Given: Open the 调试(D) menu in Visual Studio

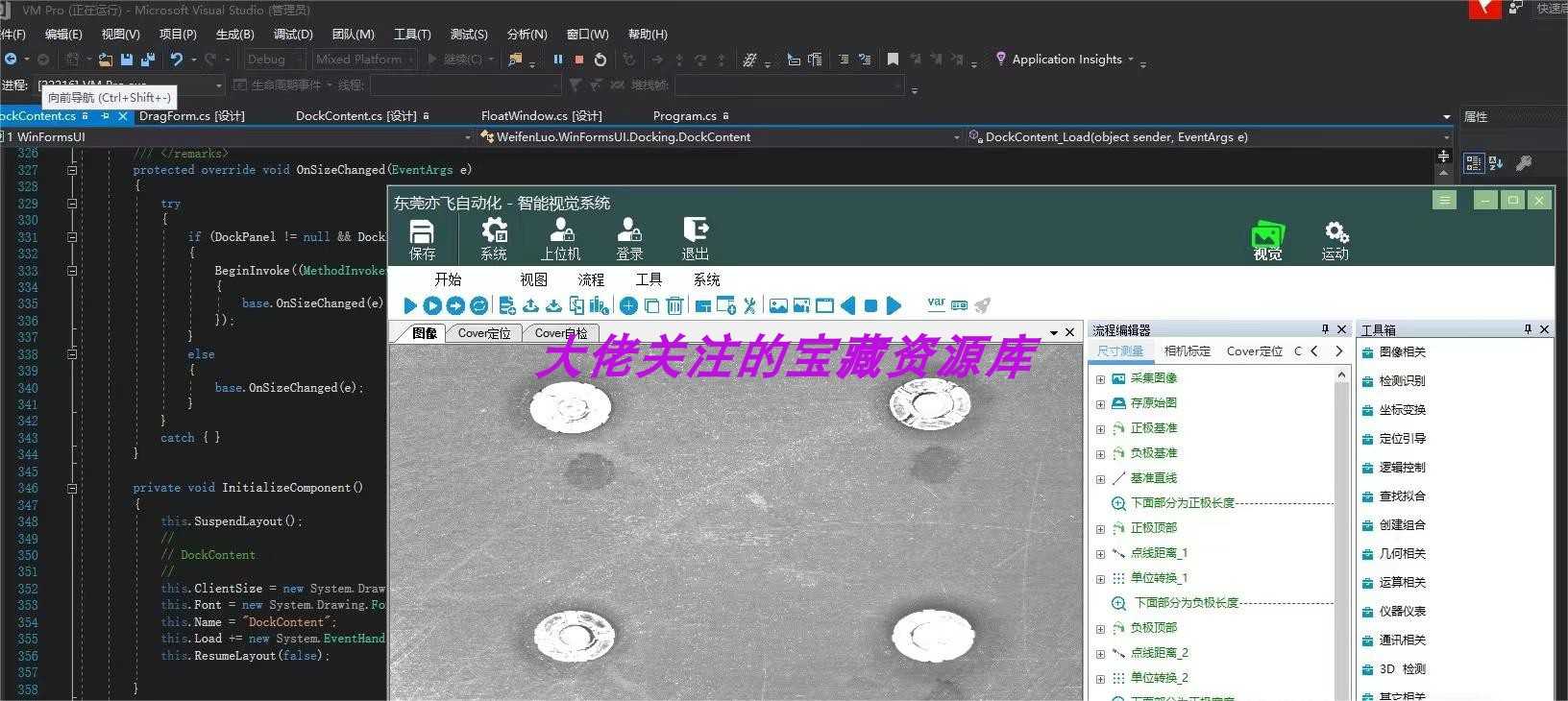Looking at the screenshot, I should pyautogui.click(x=293, y=35).
